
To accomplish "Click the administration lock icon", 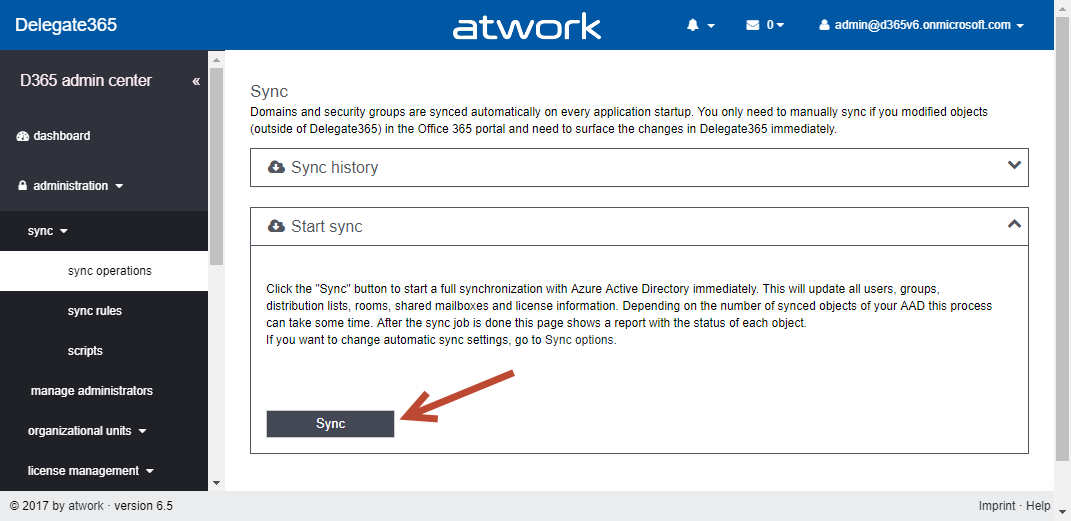I will tap(22, 186).
